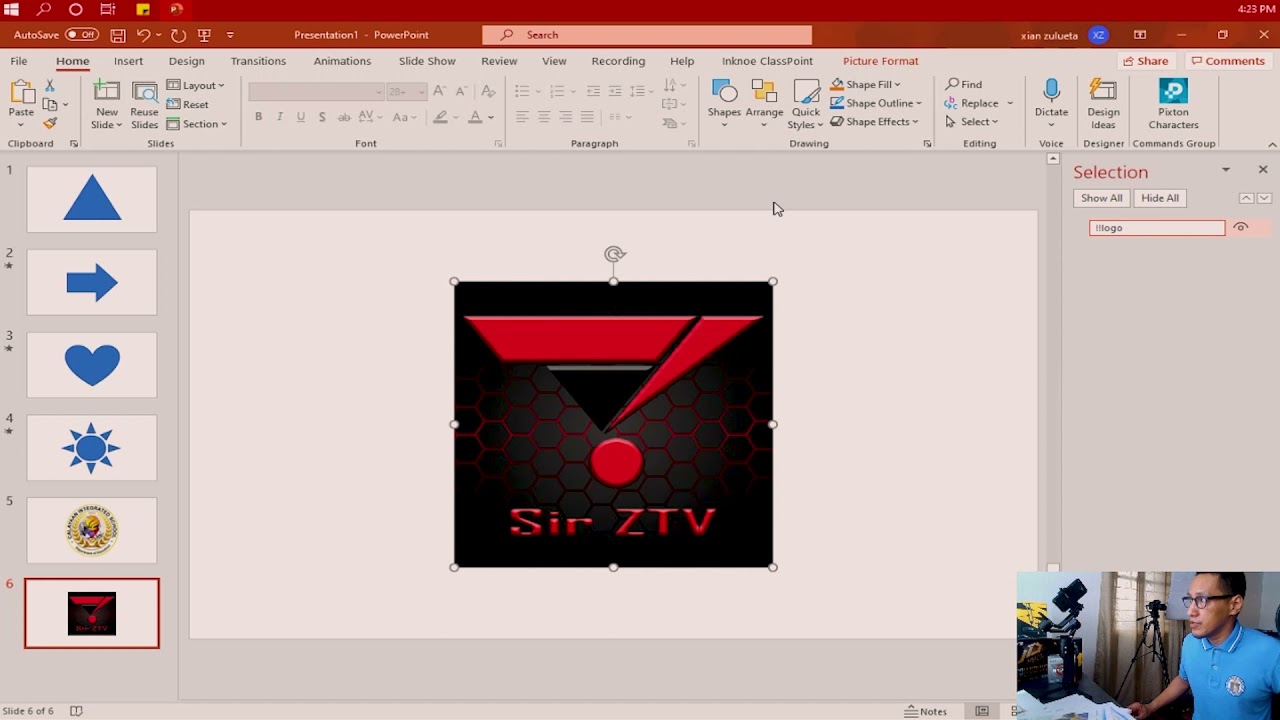This screenshot has height=720, width=1280.
Task: Open Cortana circle icon
Action: 76,9
